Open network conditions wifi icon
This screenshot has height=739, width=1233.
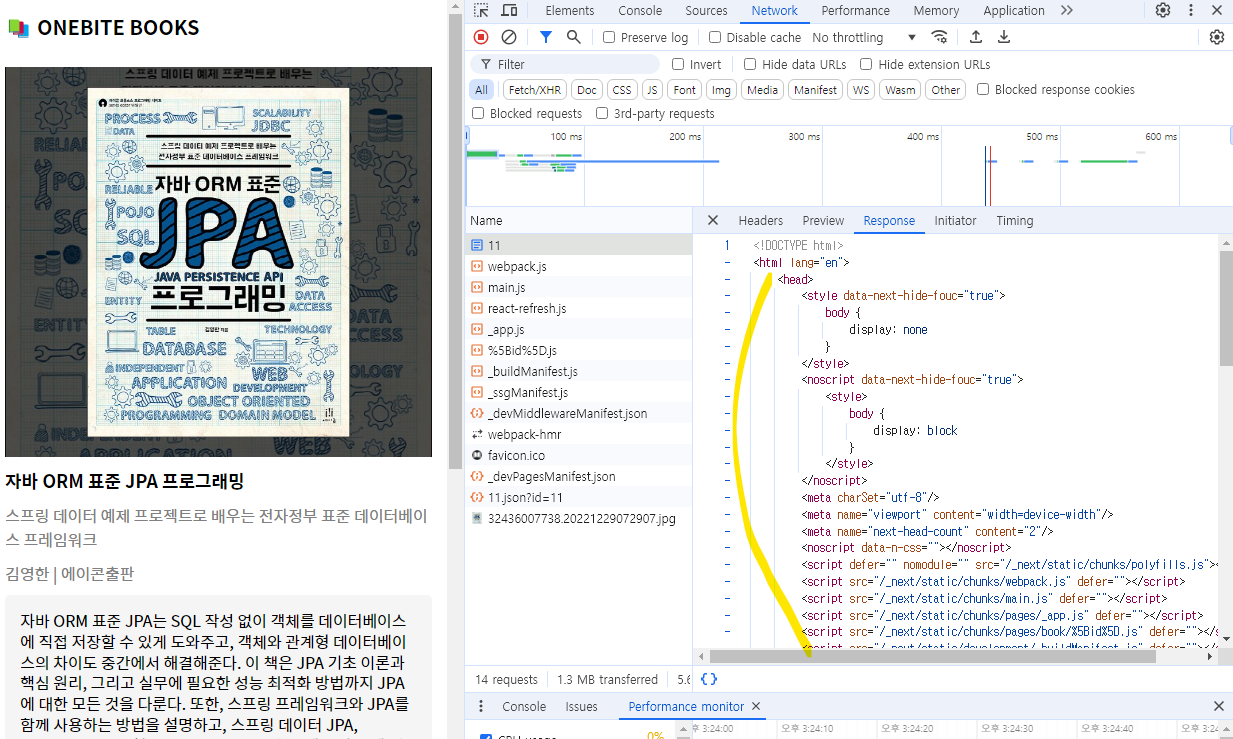pos(939,37)
